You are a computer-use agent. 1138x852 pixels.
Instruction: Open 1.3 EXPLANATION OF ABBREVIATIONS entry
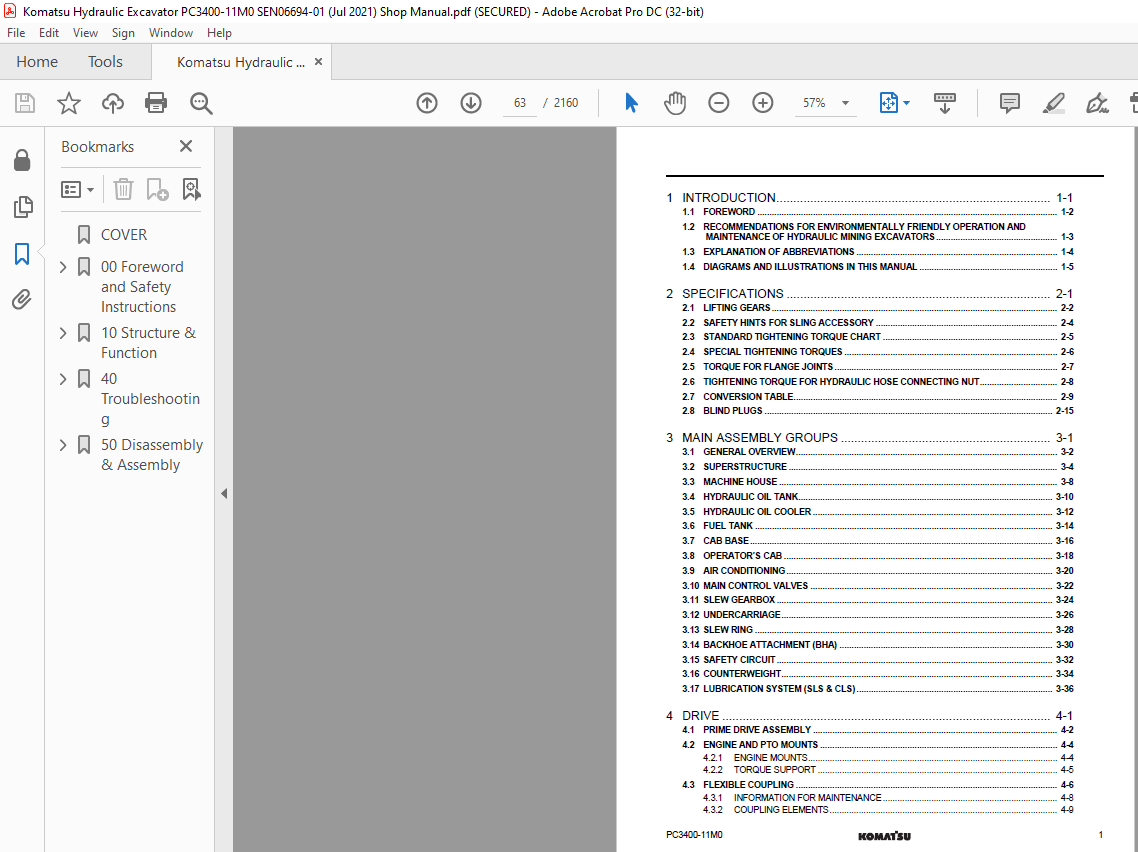[877, 252]
